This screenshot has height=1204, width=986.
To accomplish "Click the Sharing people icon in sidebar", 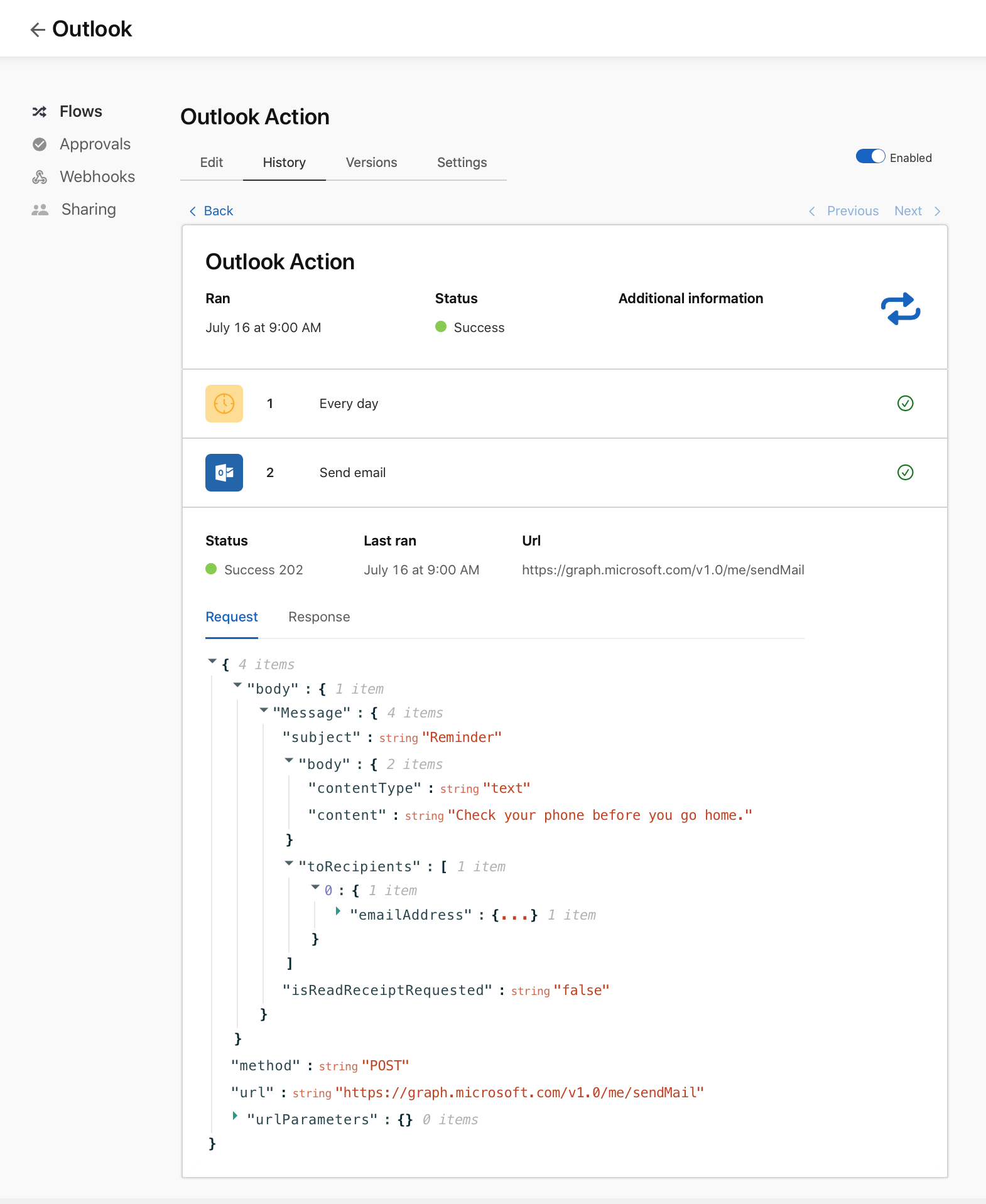I will [40, 210].
